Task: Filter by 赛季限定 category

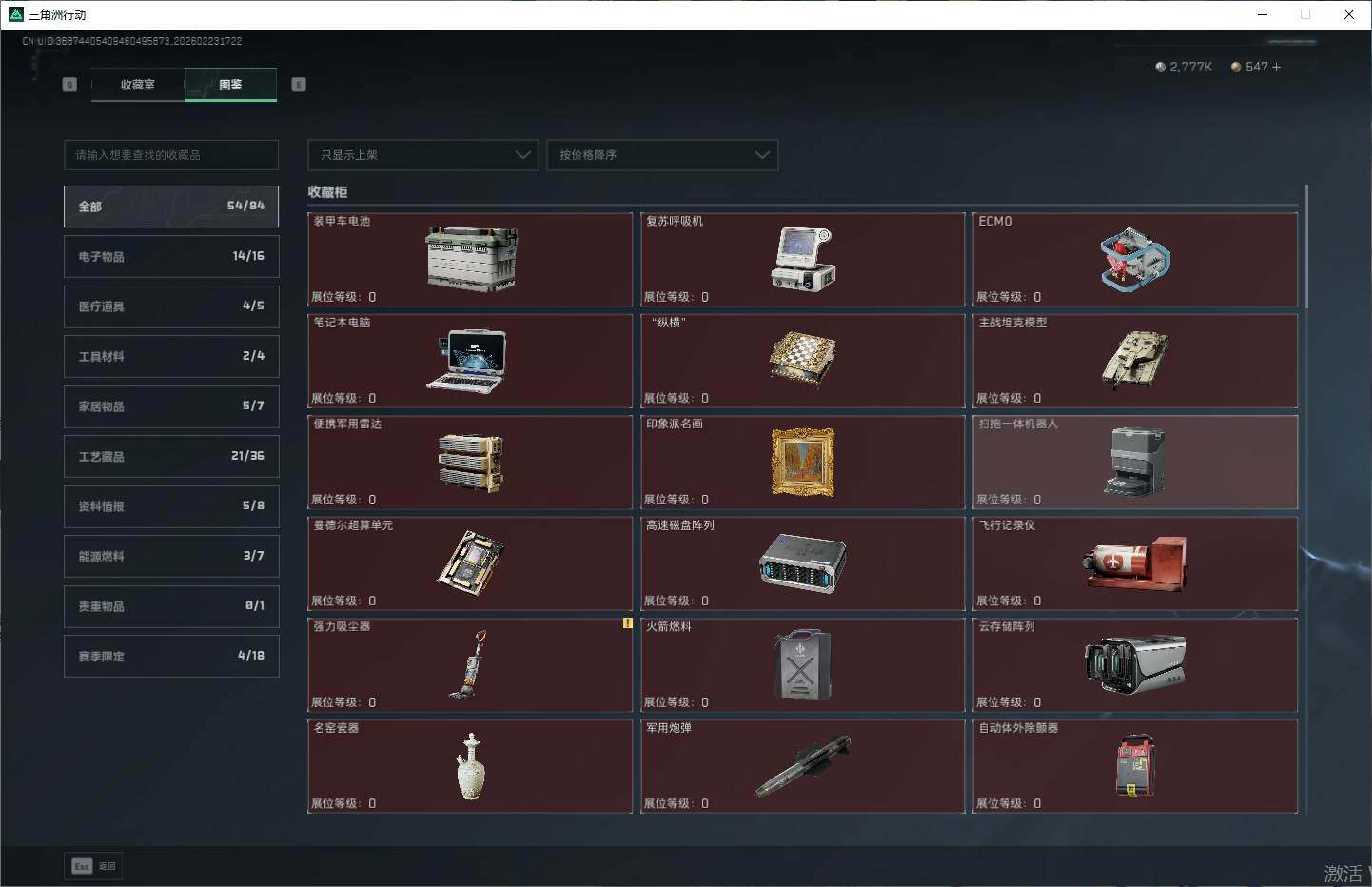Action: [171, 657]
